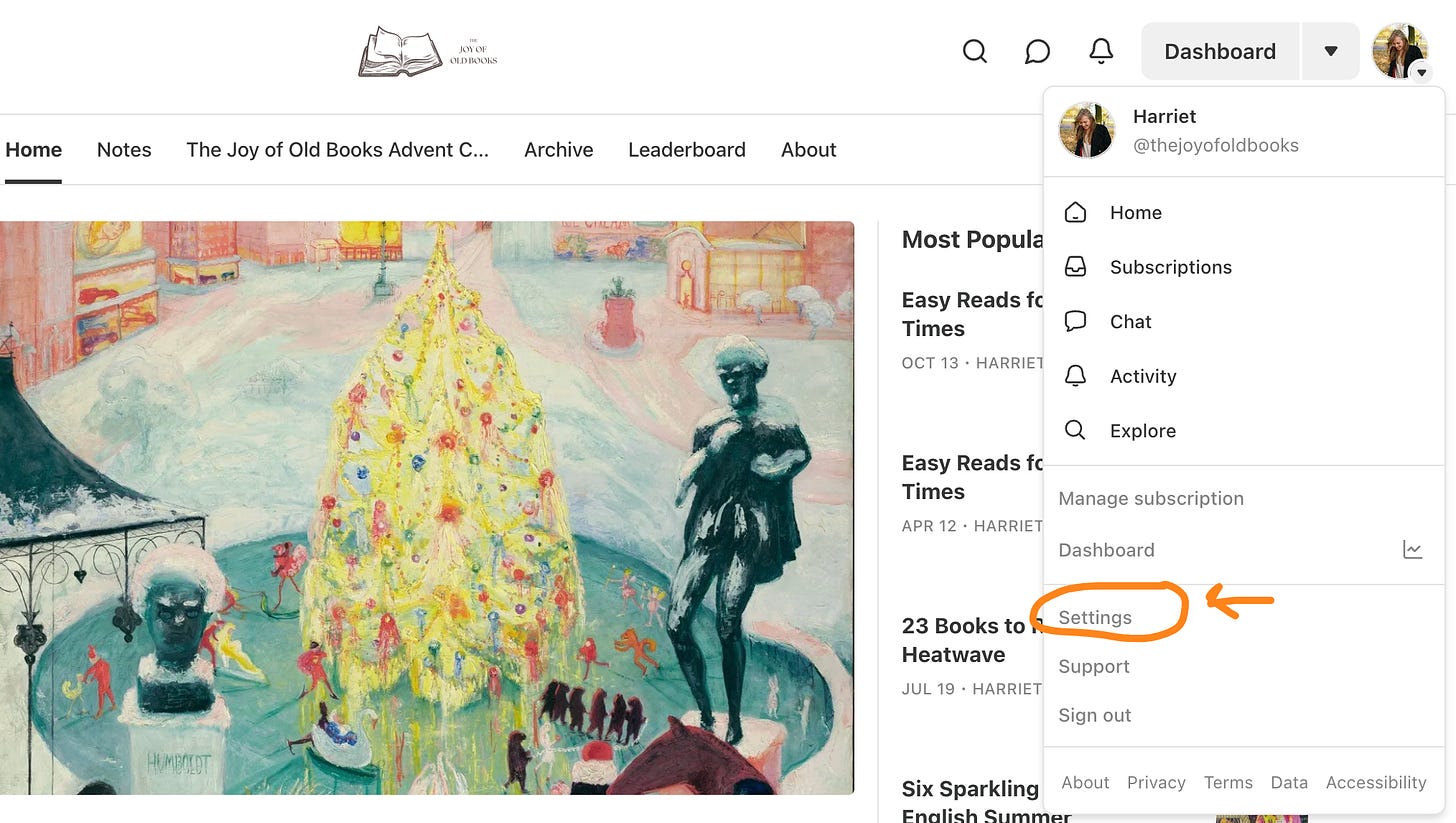1456x823 pixels.
Task: Follow the Accessibility footer link
Action: 1376,782
